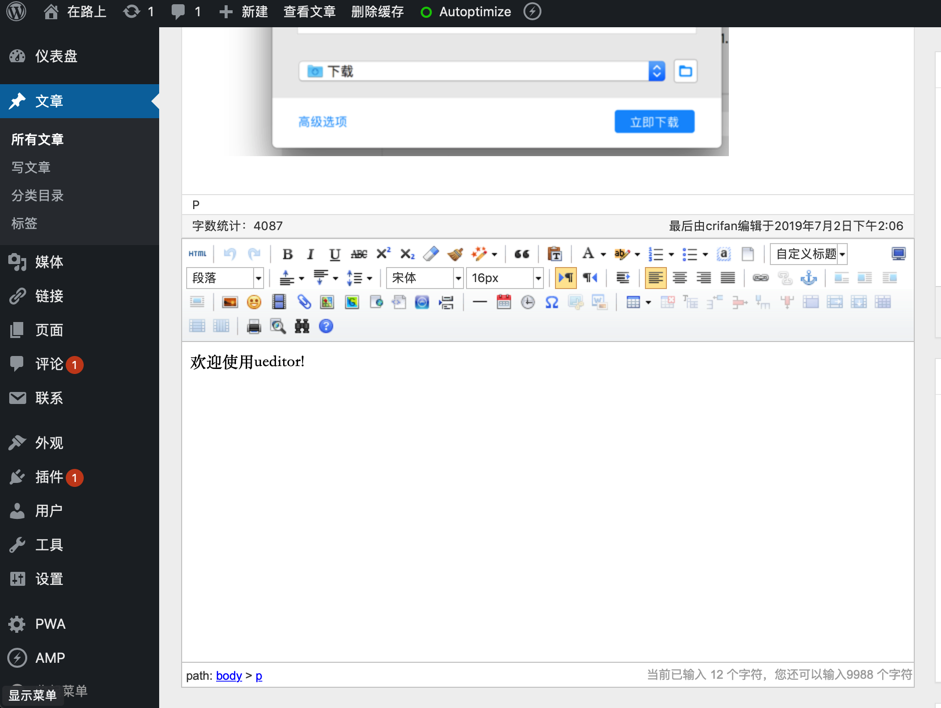Image resolution: width=941 pixels, height=708 pixels.
Task: Click the select-all icon
Action: pos(724,254)
